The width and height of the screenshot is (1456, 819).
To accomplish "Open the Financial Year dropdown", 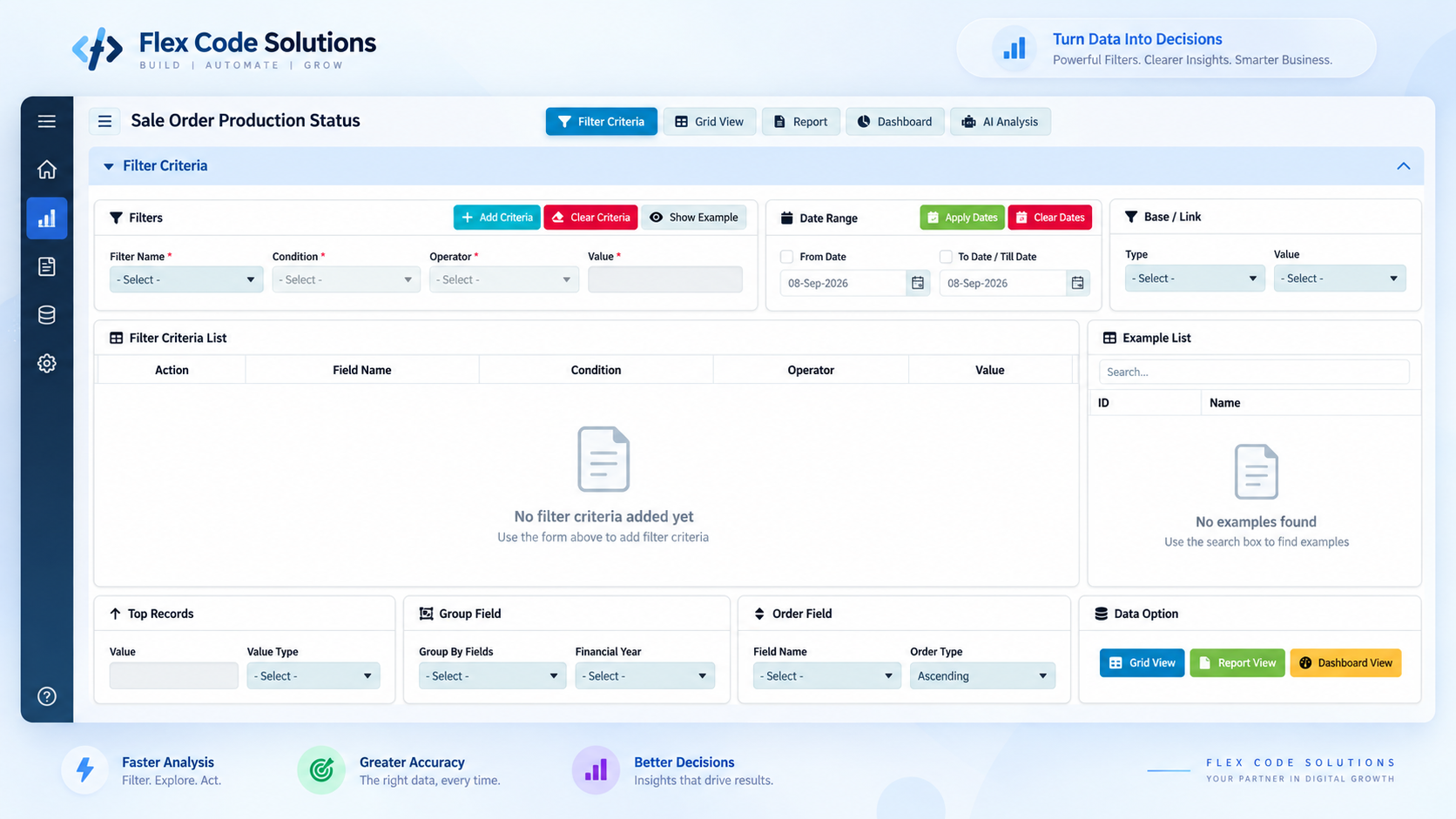I will point(645,676).
